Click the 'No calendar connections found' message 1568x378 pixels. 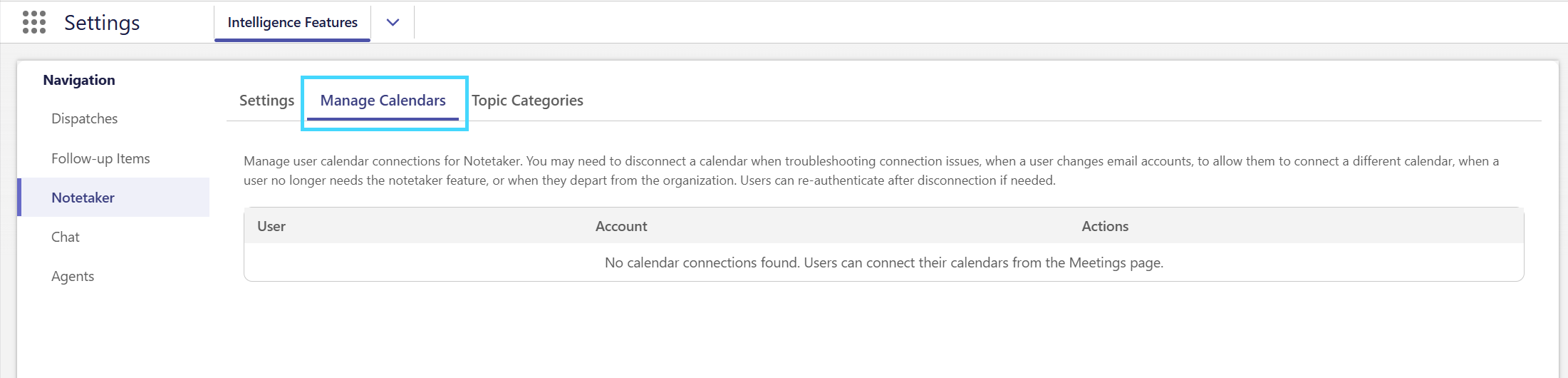click(884, 262)
